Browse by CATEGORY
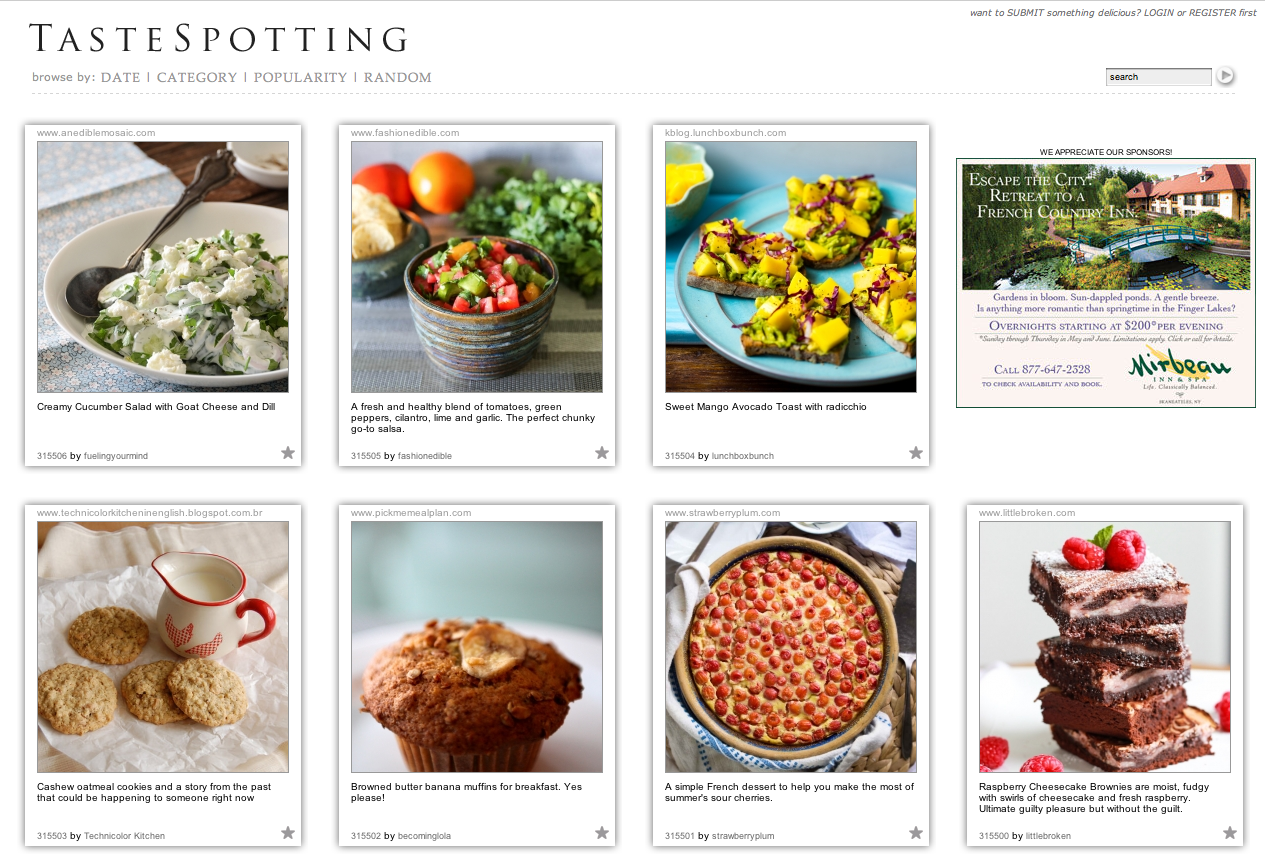The image size is (1265, 868). coord(197,77)
